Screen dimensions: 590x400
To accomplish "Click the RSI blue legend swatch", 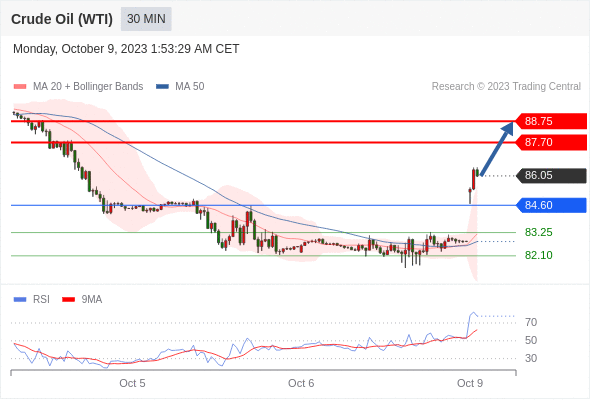I will pos(20,300).
